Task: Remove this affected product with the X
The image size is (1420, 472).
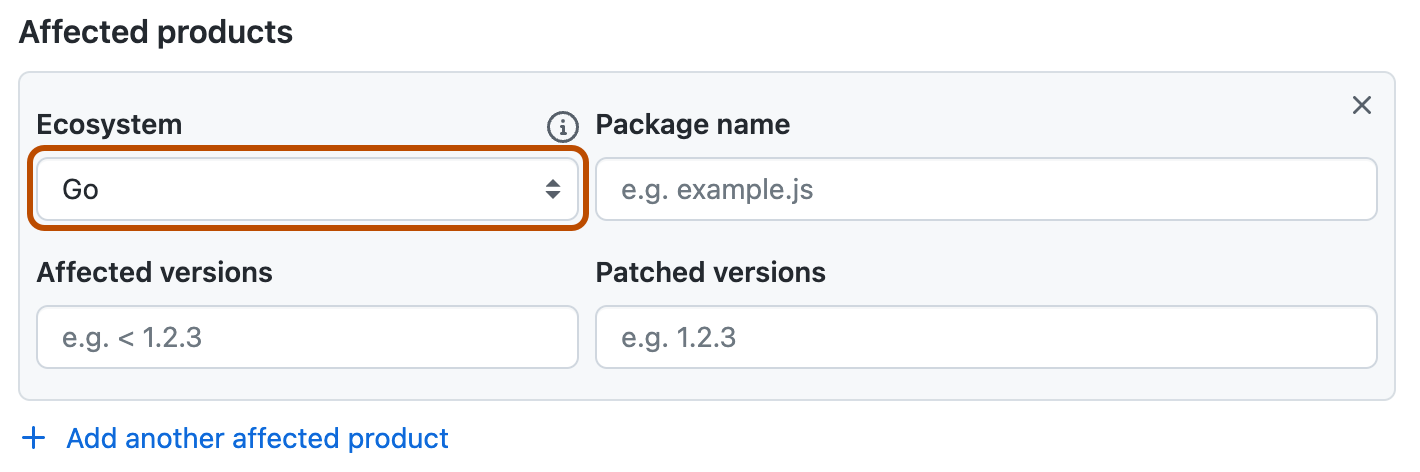Action: pos(1361,105)
